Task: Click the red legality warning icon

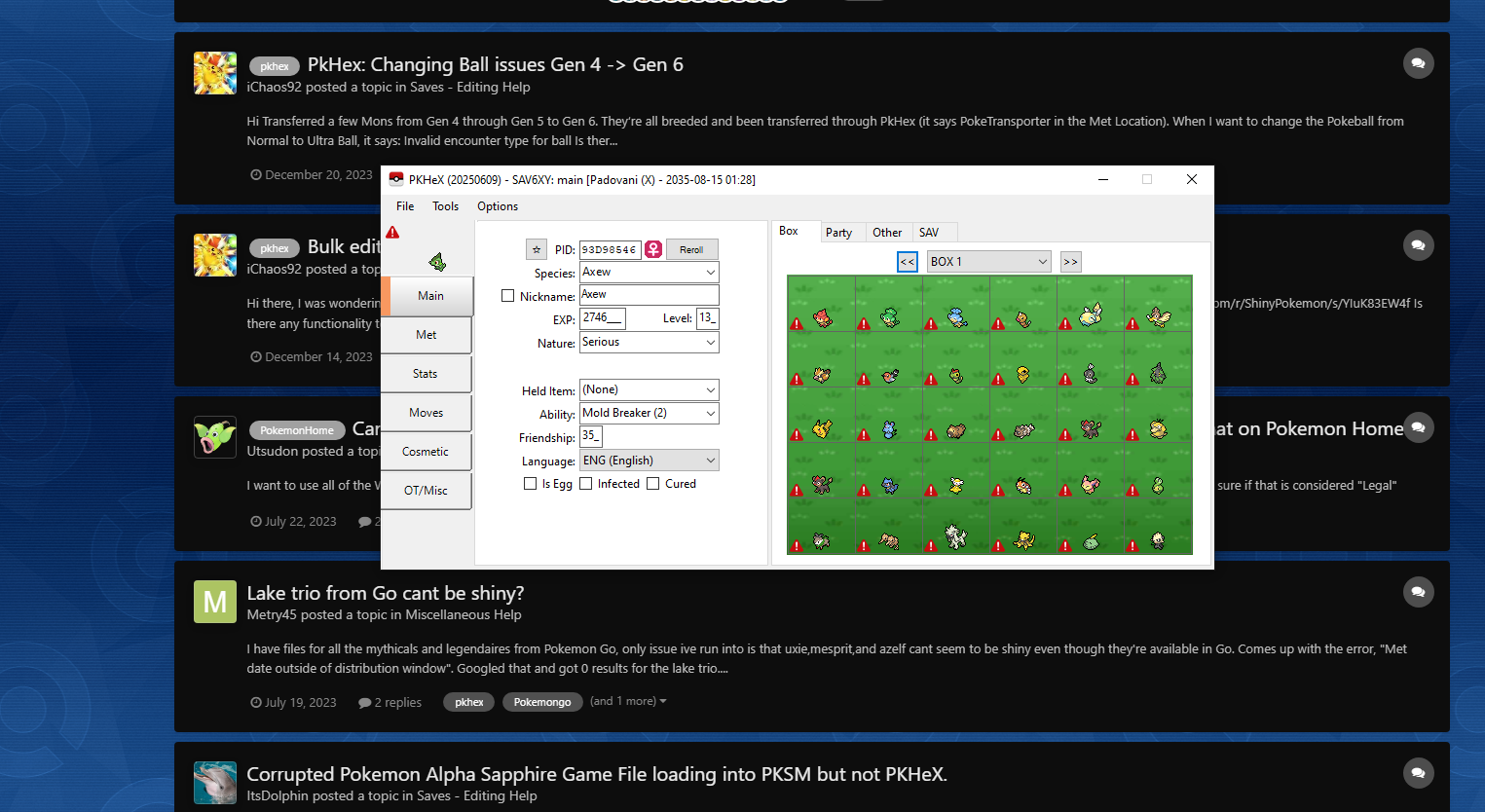Action: (392, 233)
